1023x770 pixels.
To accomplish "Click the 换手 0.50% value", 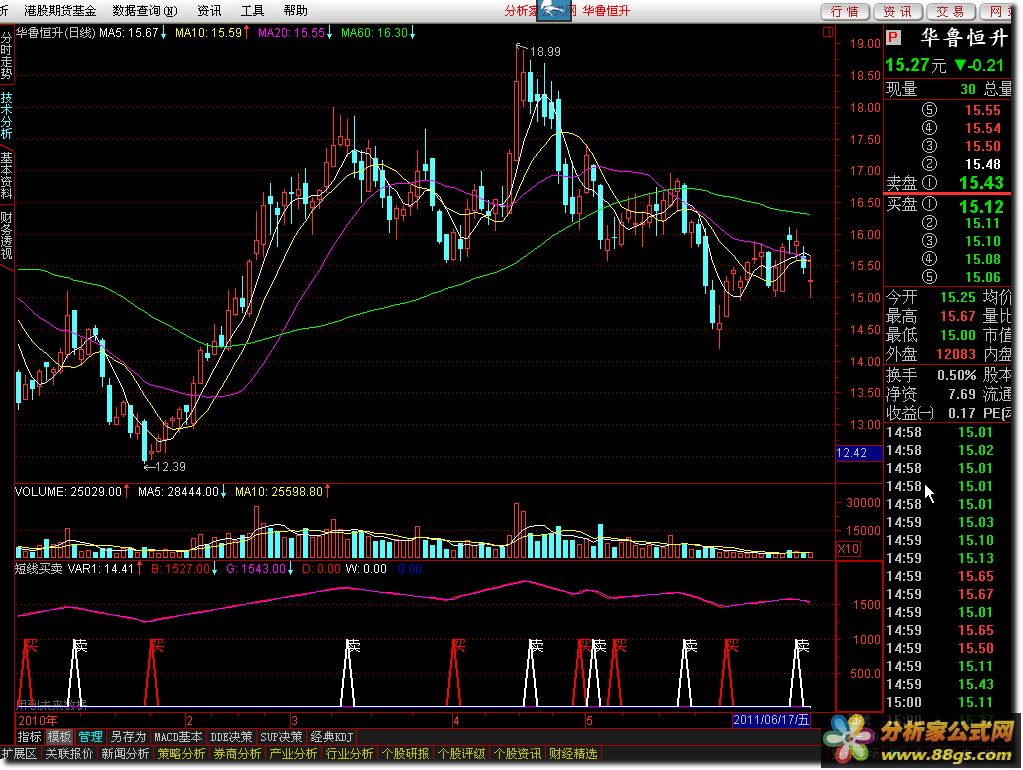I will click(x=956, y=375).
